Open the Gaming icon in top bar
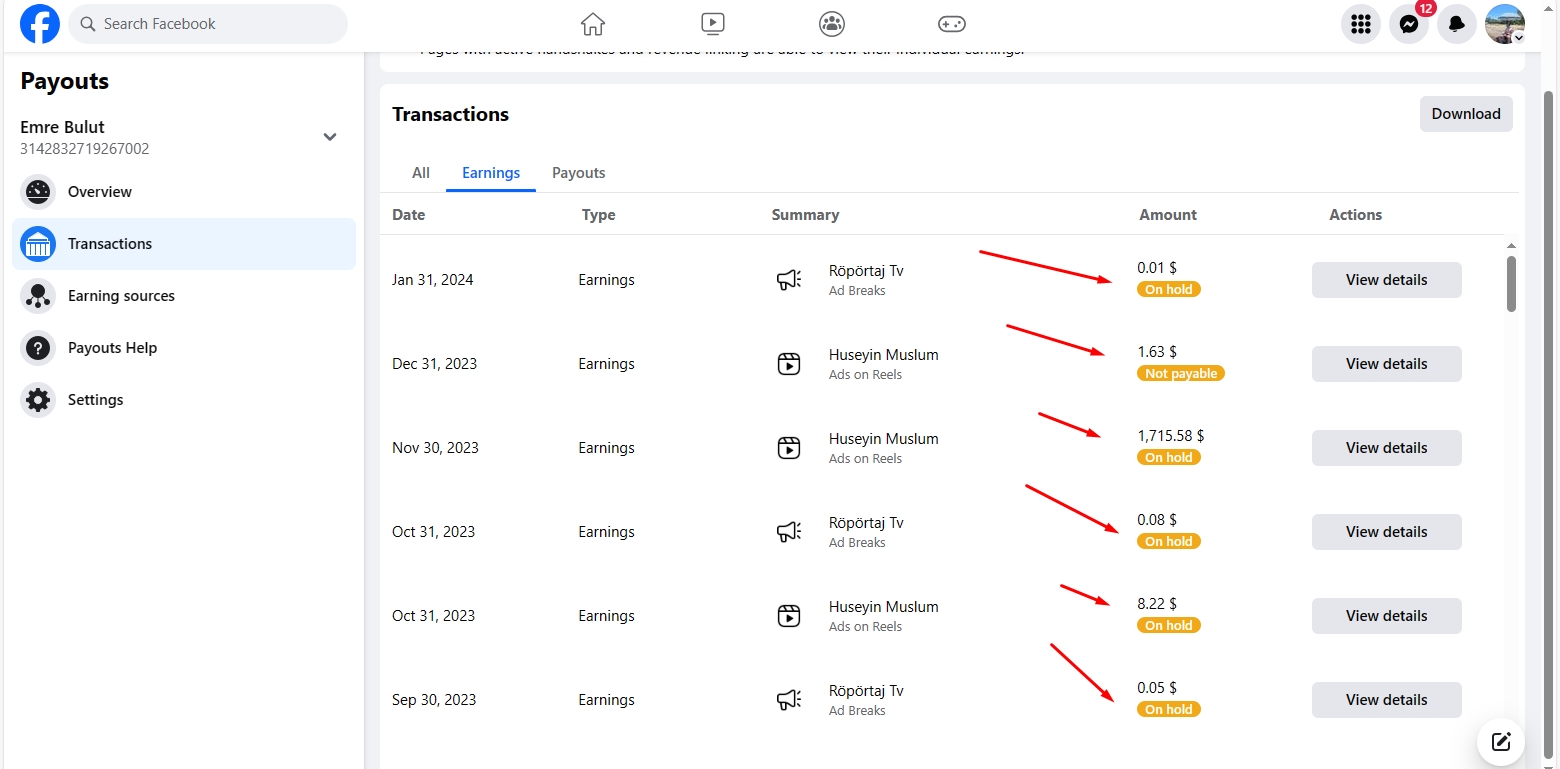 (x=951, y=24)
